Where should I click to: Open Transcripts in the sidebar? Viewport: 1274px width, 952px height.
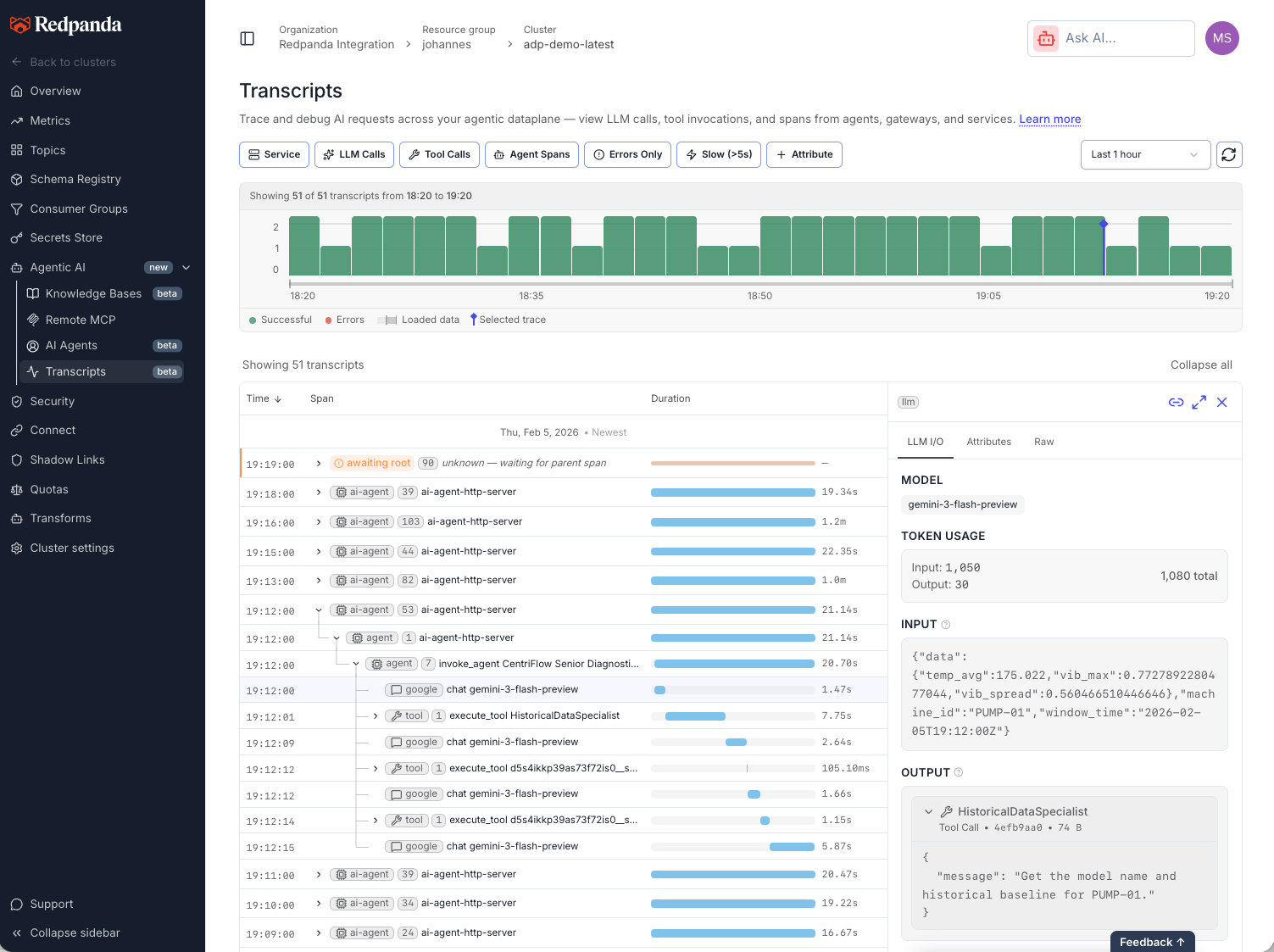[x=102, y=372]
